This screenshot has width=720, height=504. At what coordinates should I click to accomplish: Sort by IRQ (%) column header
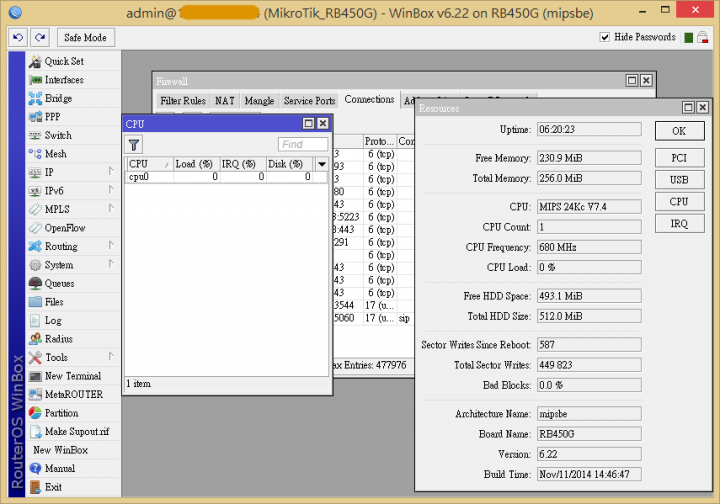242,164
